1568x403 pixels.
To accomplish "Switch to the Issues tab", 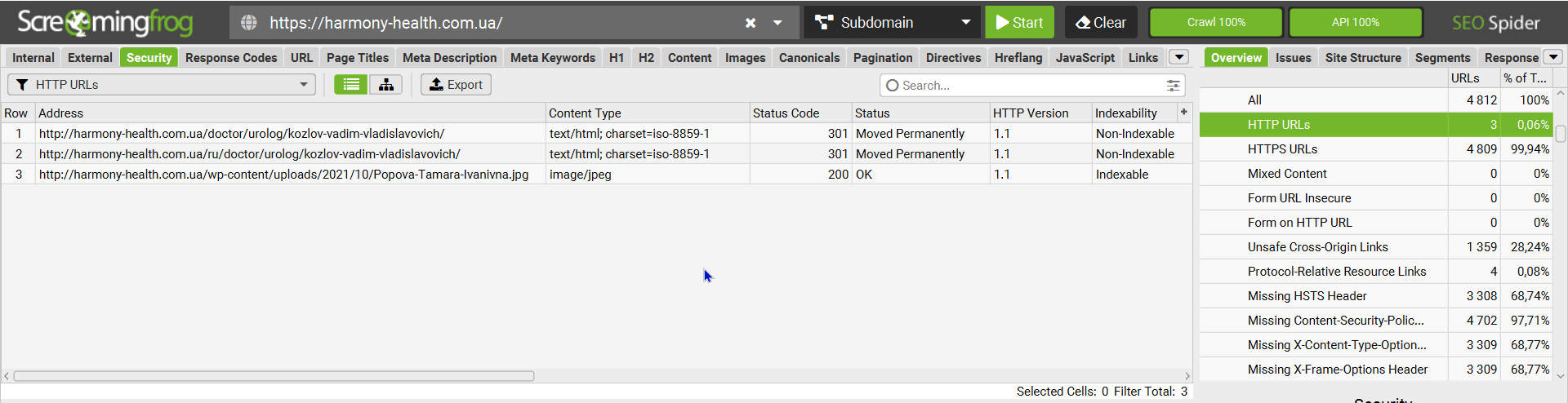I will 1293,58.
